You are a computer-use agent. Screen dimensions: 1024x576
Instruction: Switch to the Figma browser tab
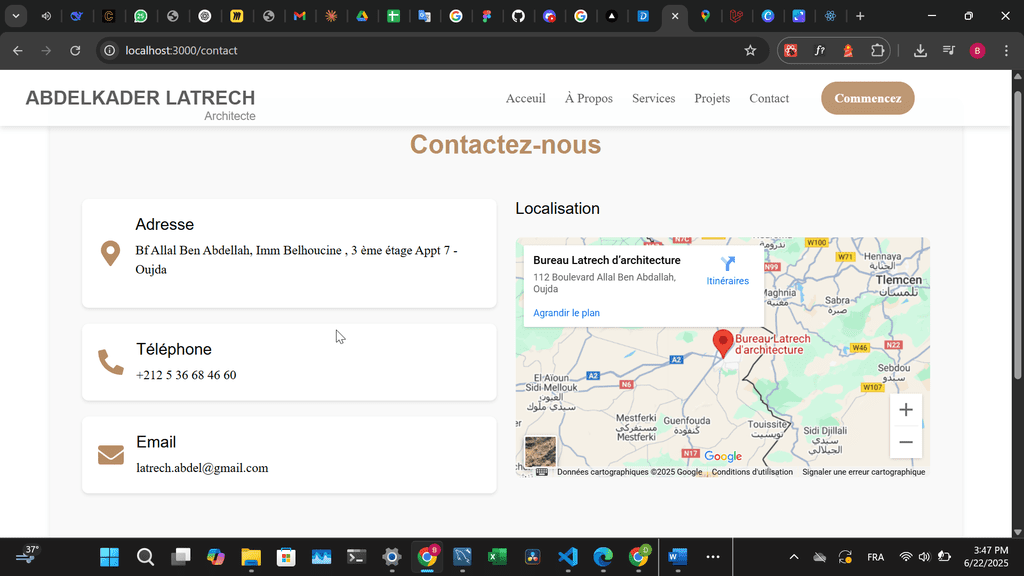point(487,16)
